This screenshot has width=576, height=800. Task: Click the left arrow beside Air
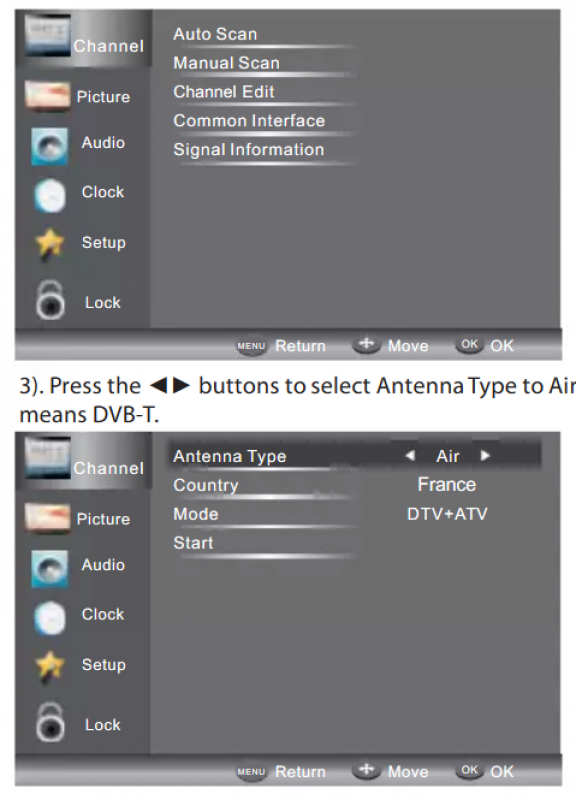pos(410,455)
